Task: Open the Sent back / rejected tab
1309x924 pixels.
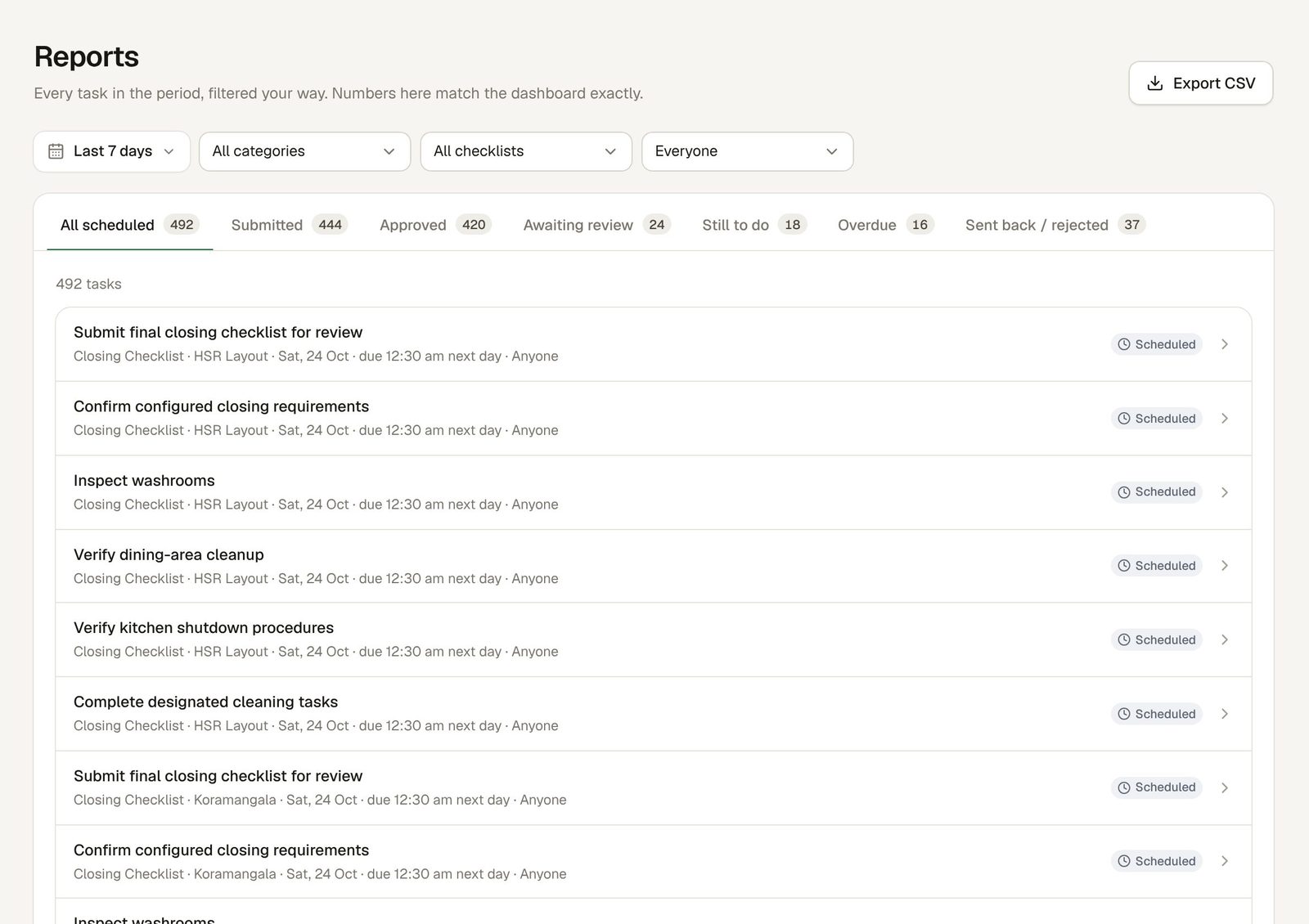Action: click(1055, 225)
